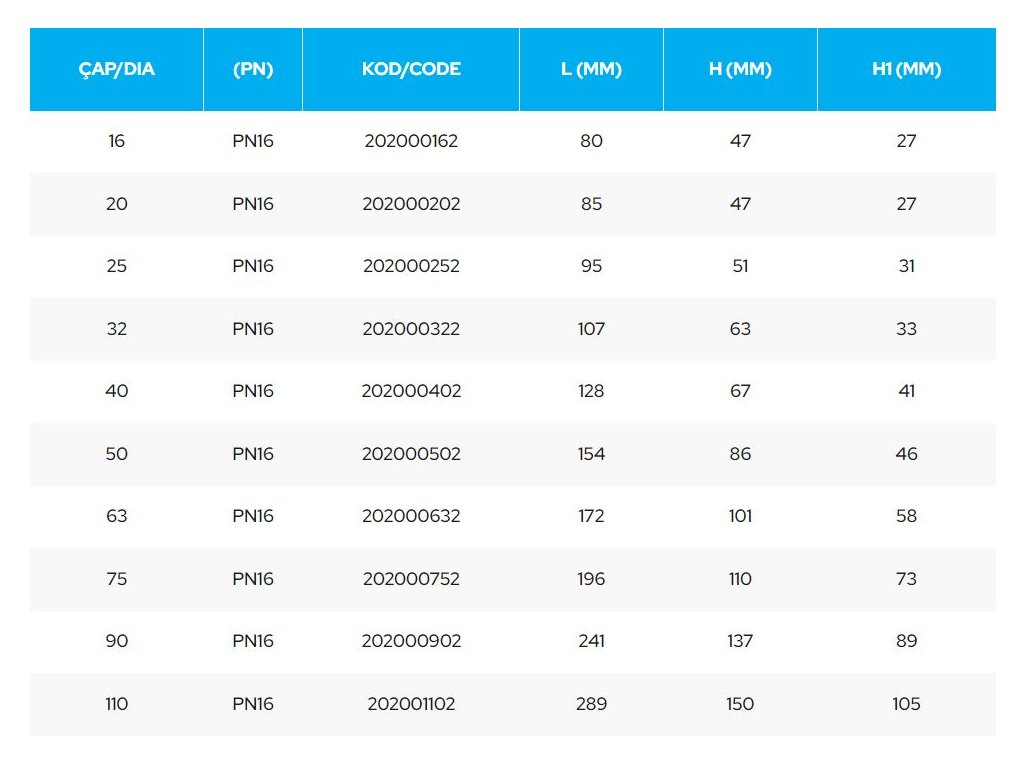Click H1 value 41
Image resolution: width=1024 pixels, height=768 pixels.
tap(906, 391)
